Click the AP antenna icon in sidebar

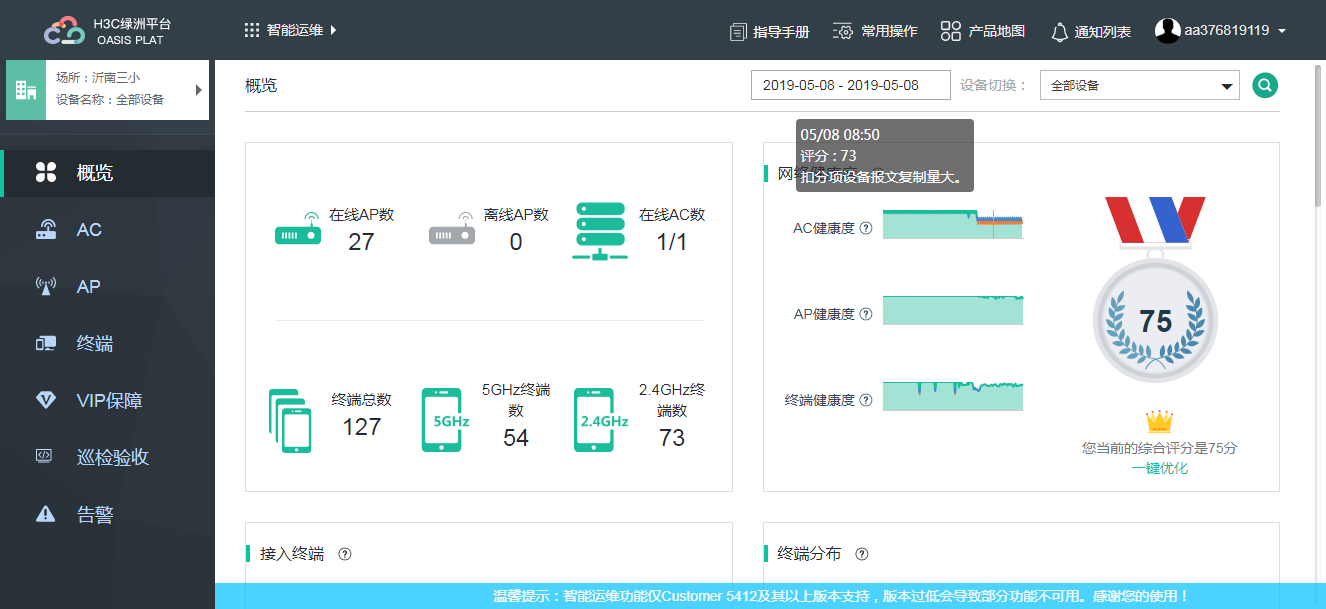point(46,287)
